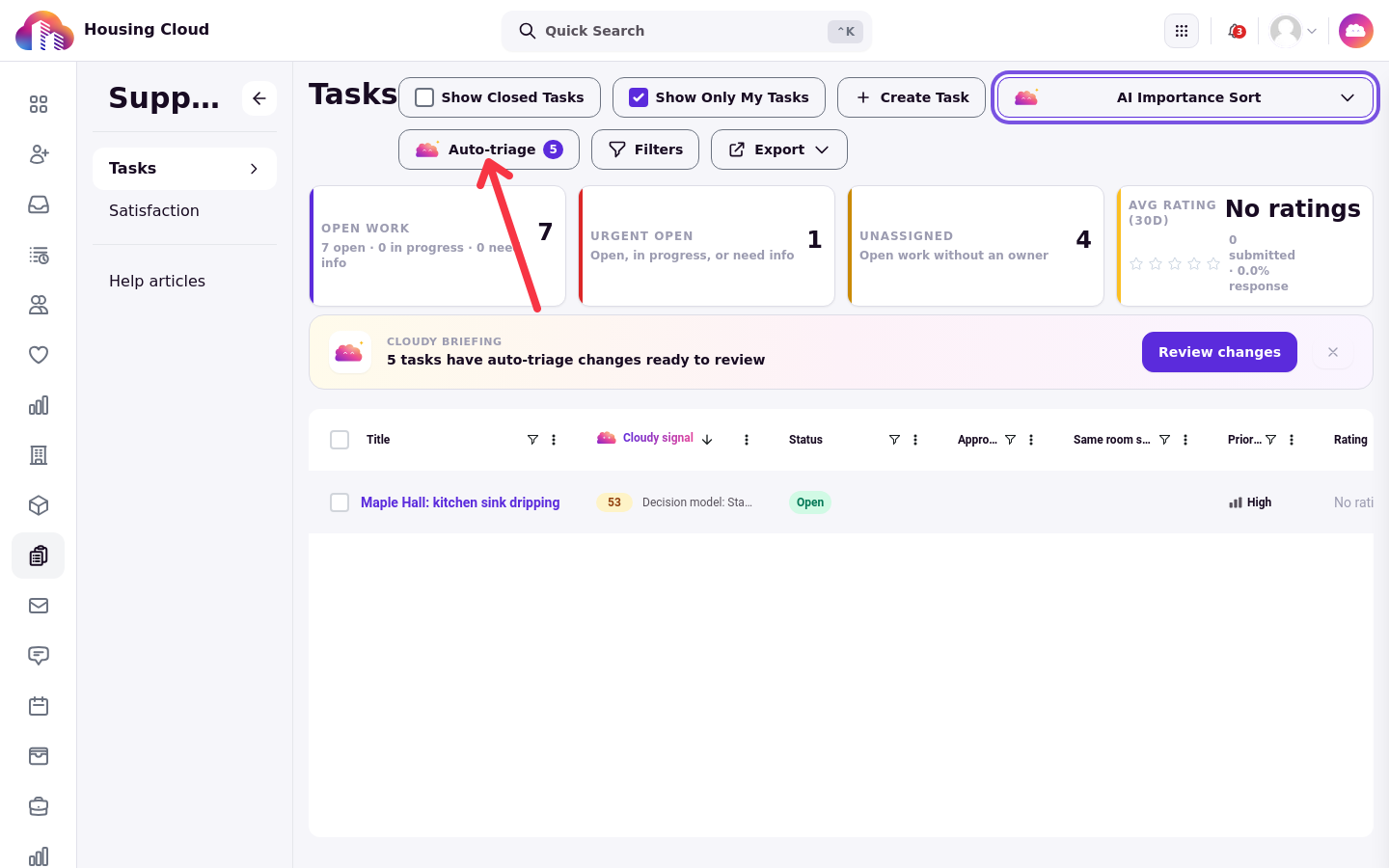
Task: Click the Create Task button
Action: coord(912,97)
